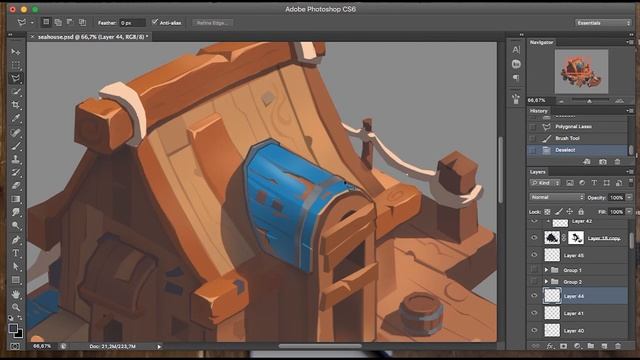Select the Clone Stamp tool
Viewport: 640px width, 360px height.
(x=16, y=159)
